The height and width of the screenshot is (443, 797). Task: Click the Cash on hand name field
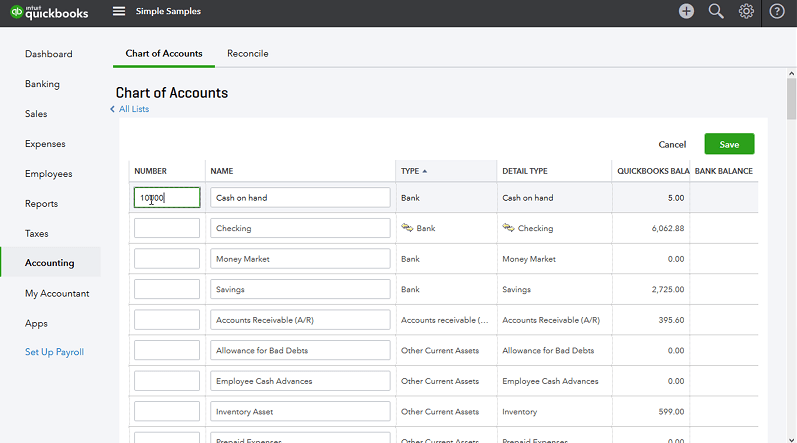[300, 198]
